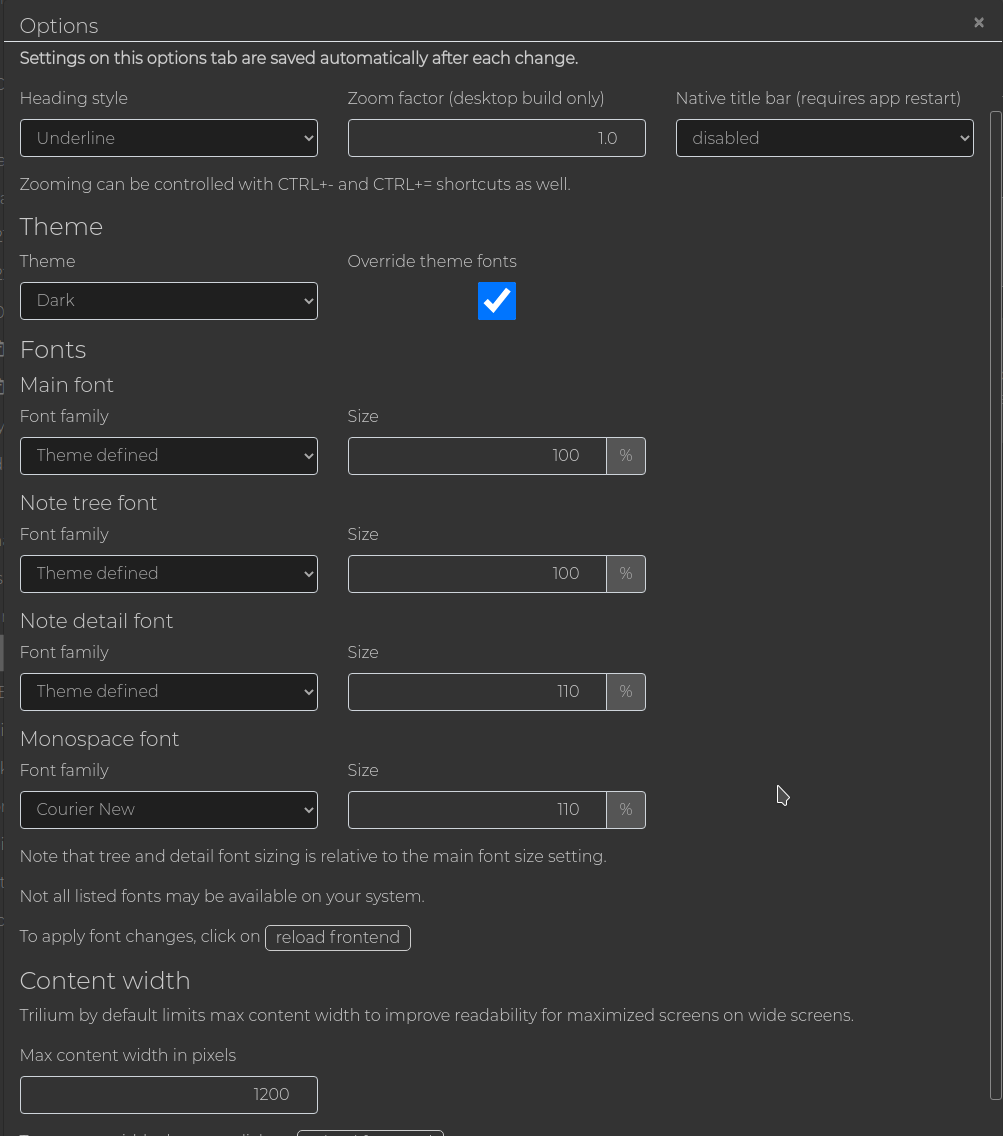Click the Monospace font size field

[478, 810]
